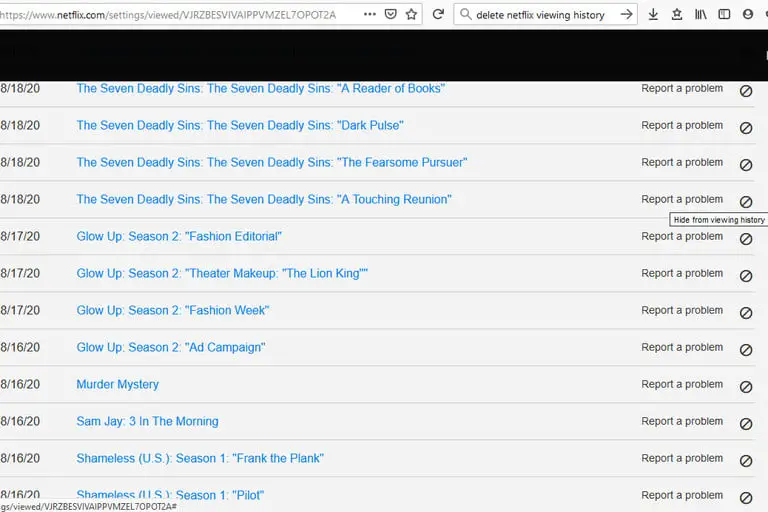Open Shameless Season 1 "Pilot" link
Screen dimensions: 768x512
170,495
